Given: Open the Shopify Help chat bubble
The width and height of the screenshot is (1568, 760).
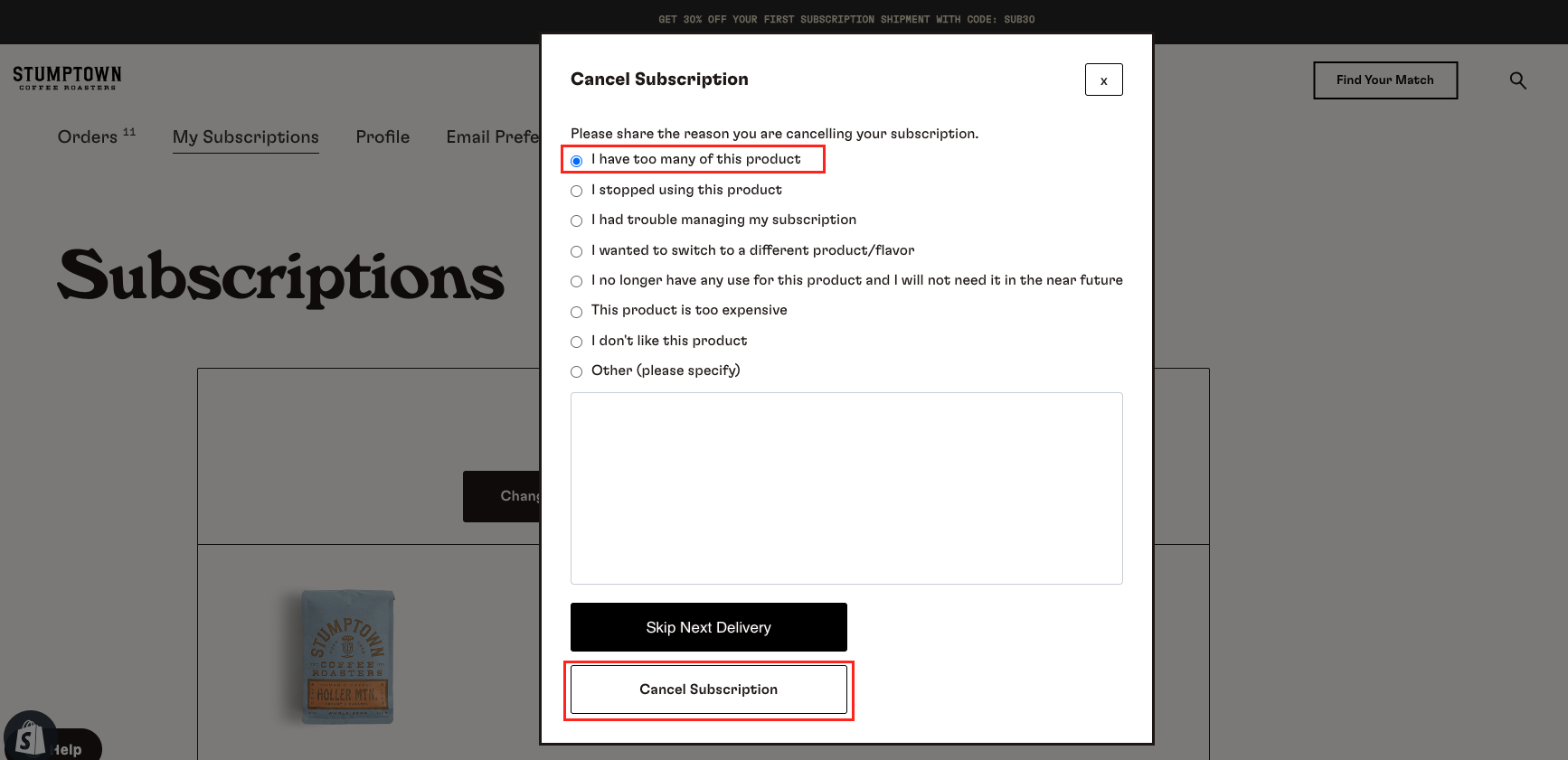Looking at the screenshot, I should tap(52, 741).
